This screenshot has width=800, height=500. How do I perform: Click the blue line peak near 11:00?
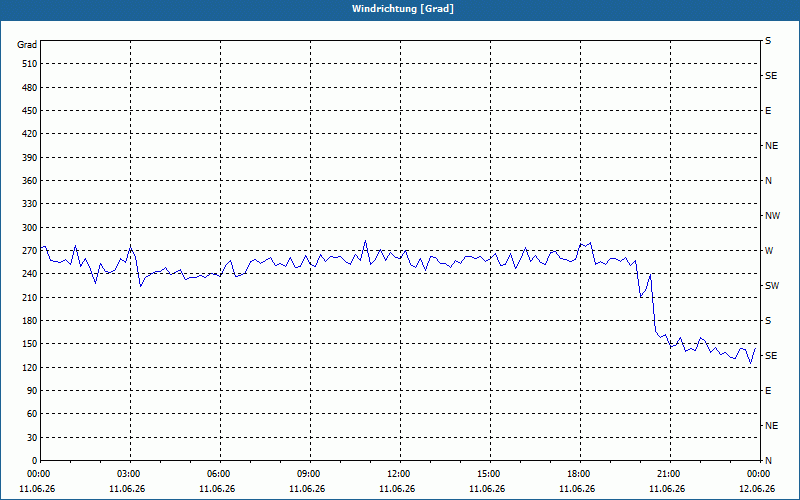point(365,241)
